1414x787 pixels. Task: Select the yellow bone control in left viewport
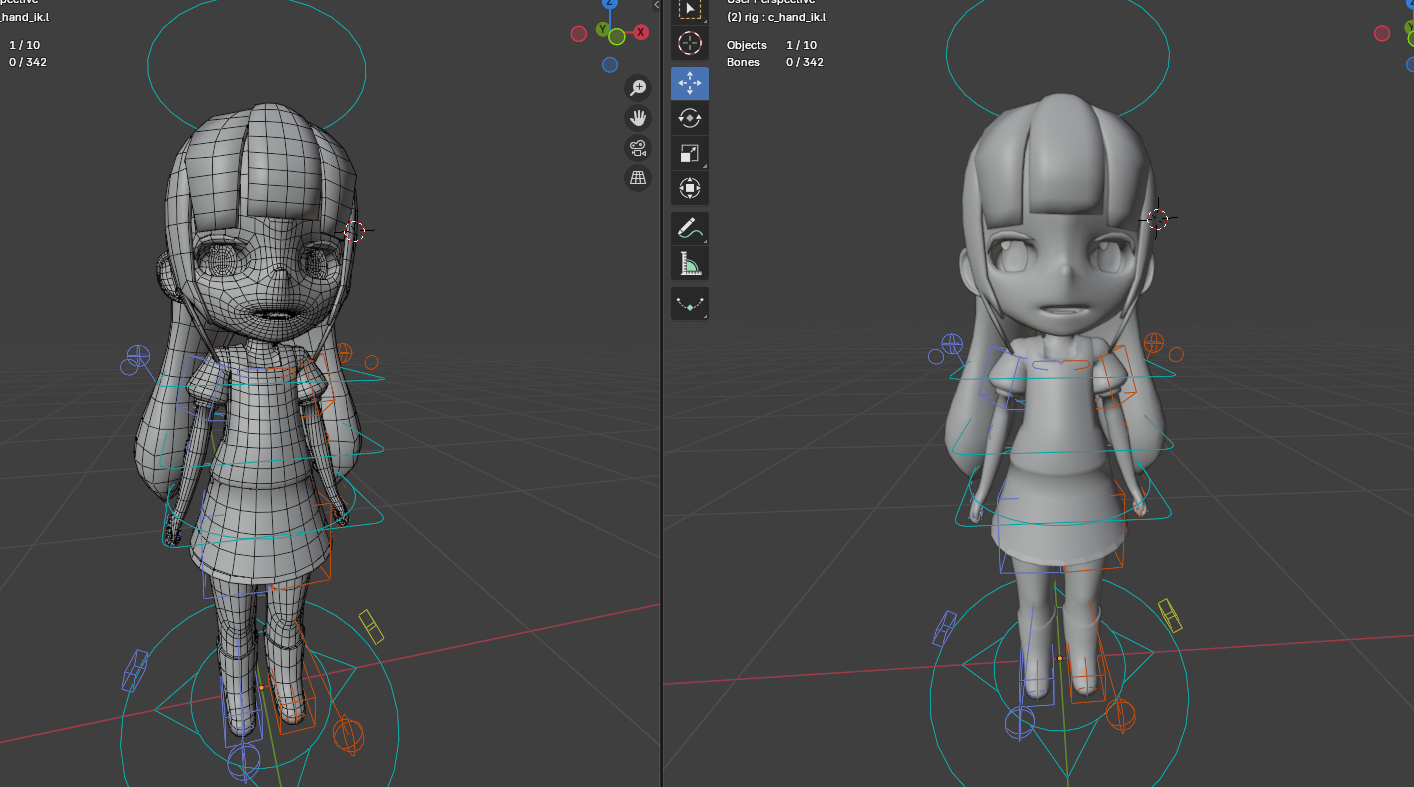pos(371,626)
